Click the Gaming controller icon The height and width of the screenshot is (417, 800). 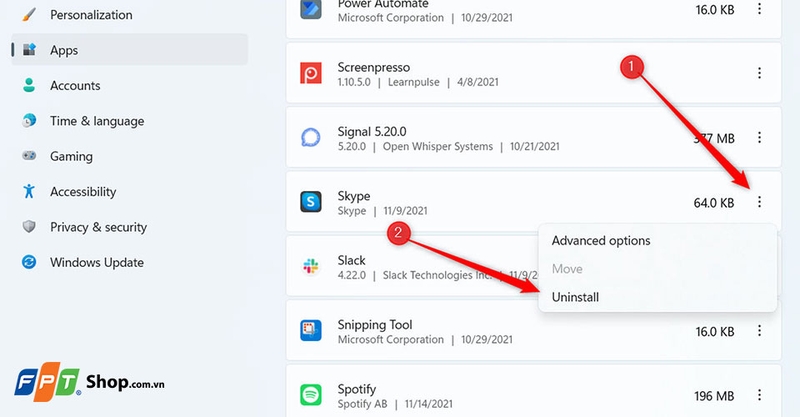pyautogui.click(x=29, y=155)
